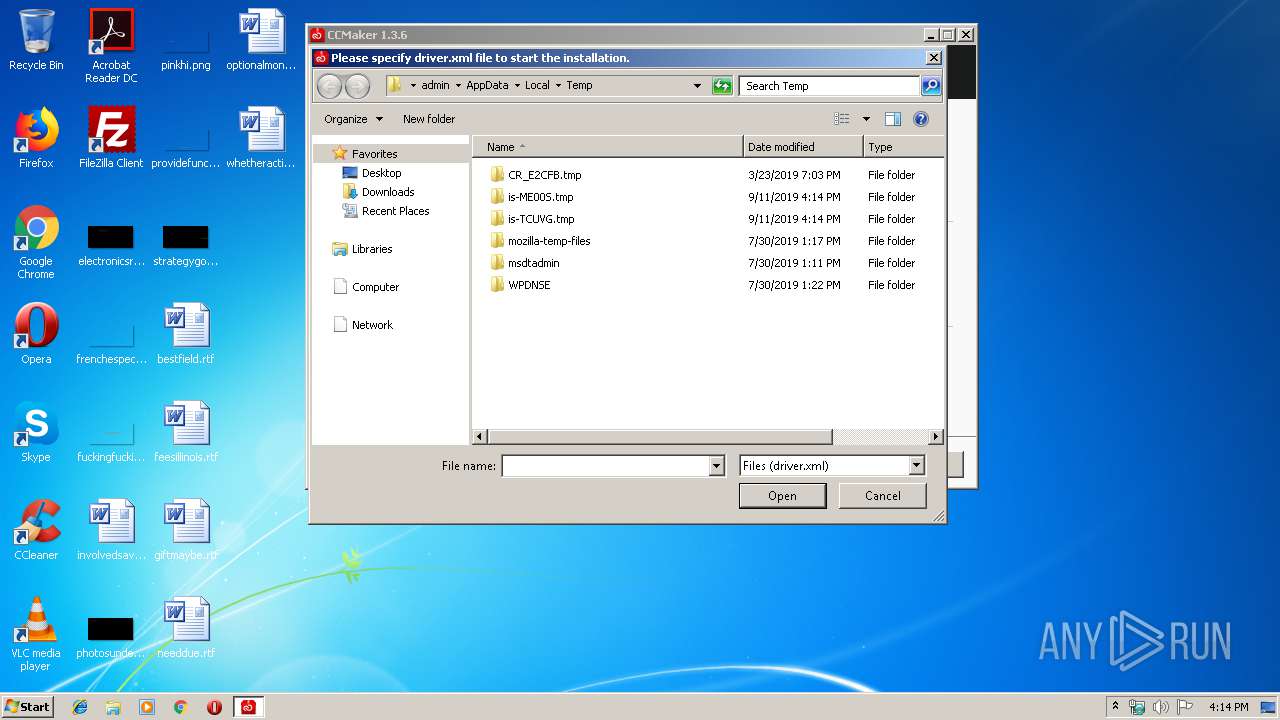Viewport: 1280px width, 720px height.
Task: Expand the Local breadcrumb arrow
Action: point(558,86)
